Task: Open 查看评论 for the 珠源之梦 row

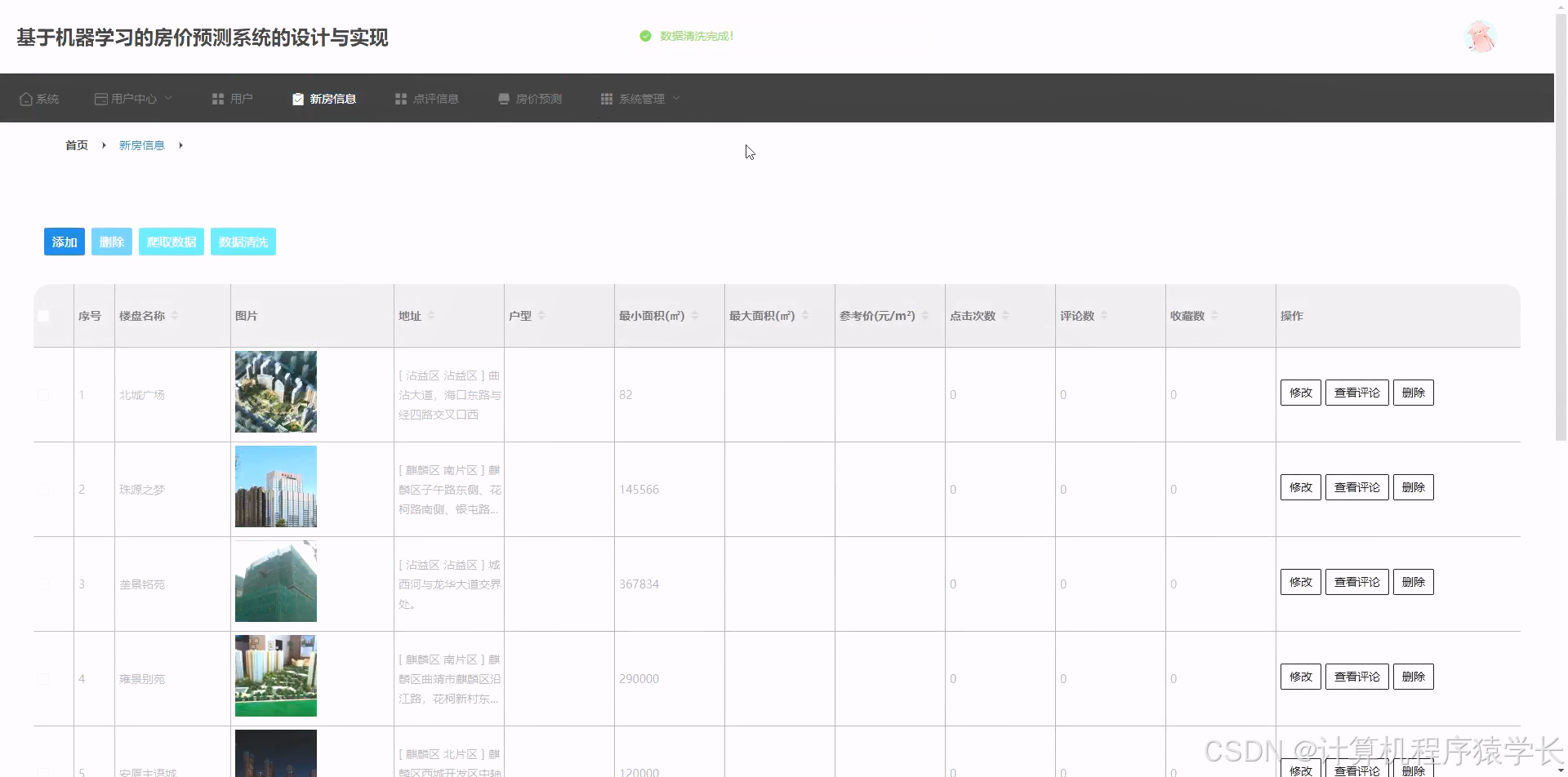Action: (x=1357, y=487)
